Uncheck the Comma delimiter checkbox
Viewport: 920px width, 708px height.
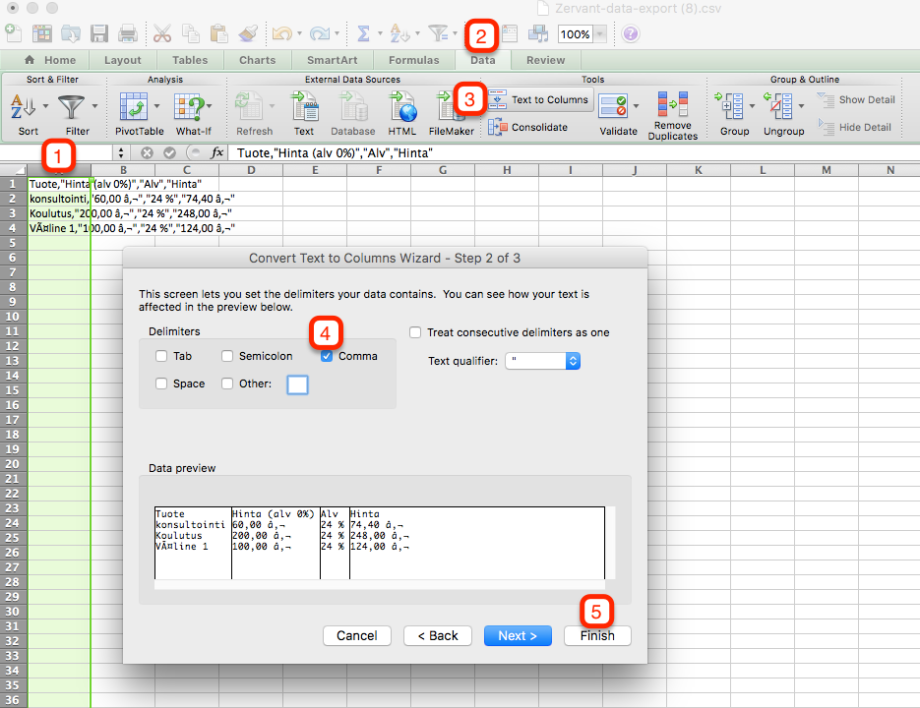coord(327,356)
